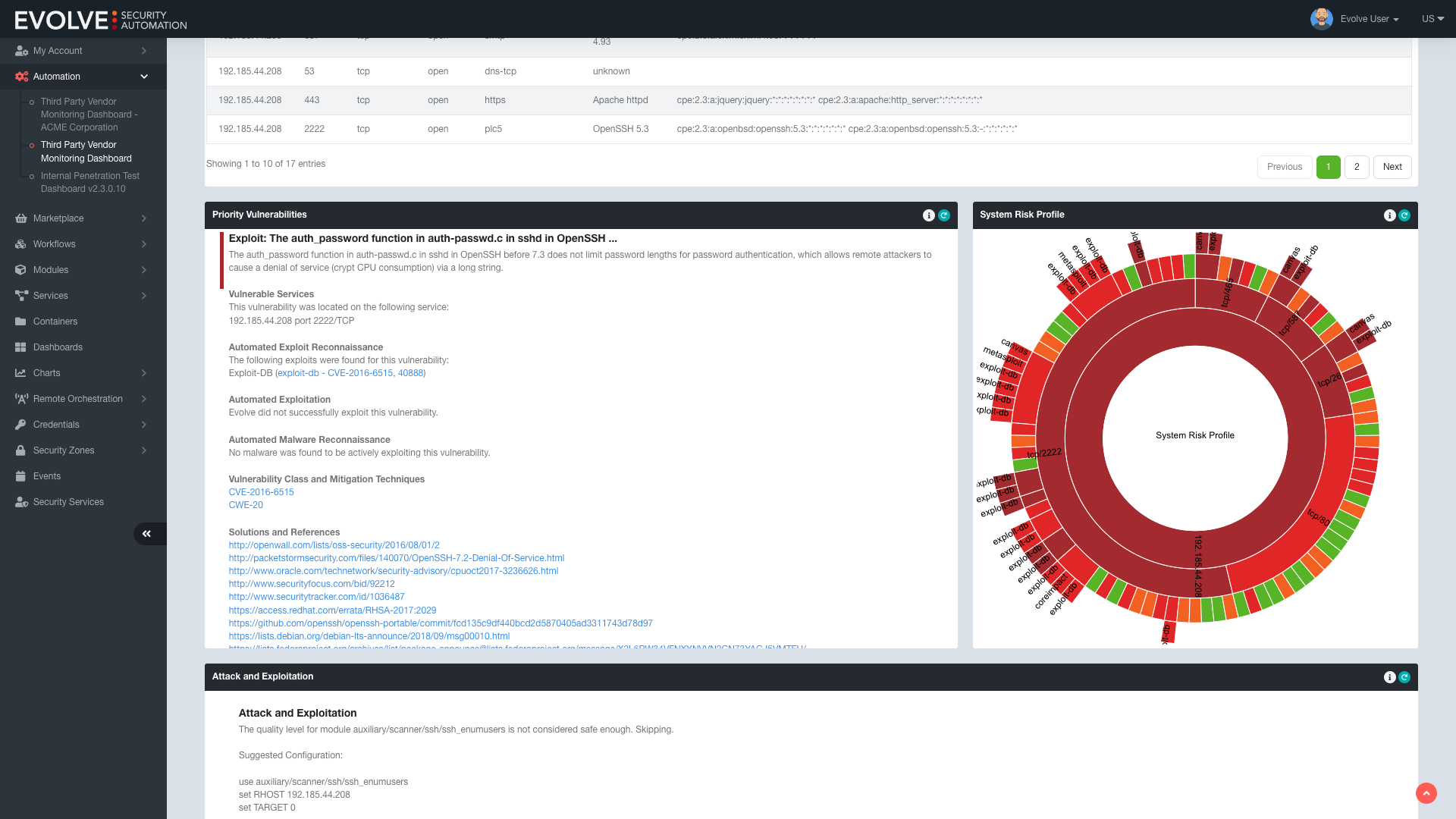Collapse the sidebar with double-chevron button

pyautogui.click(x=147, y=534)
